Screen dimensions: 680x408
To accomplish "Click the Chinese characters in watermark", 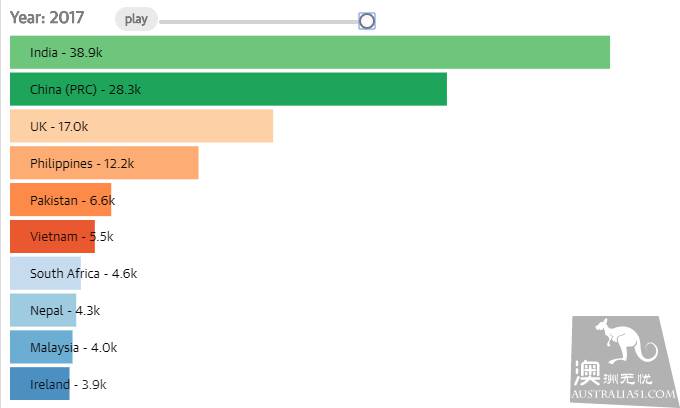I will click(613, 374).
